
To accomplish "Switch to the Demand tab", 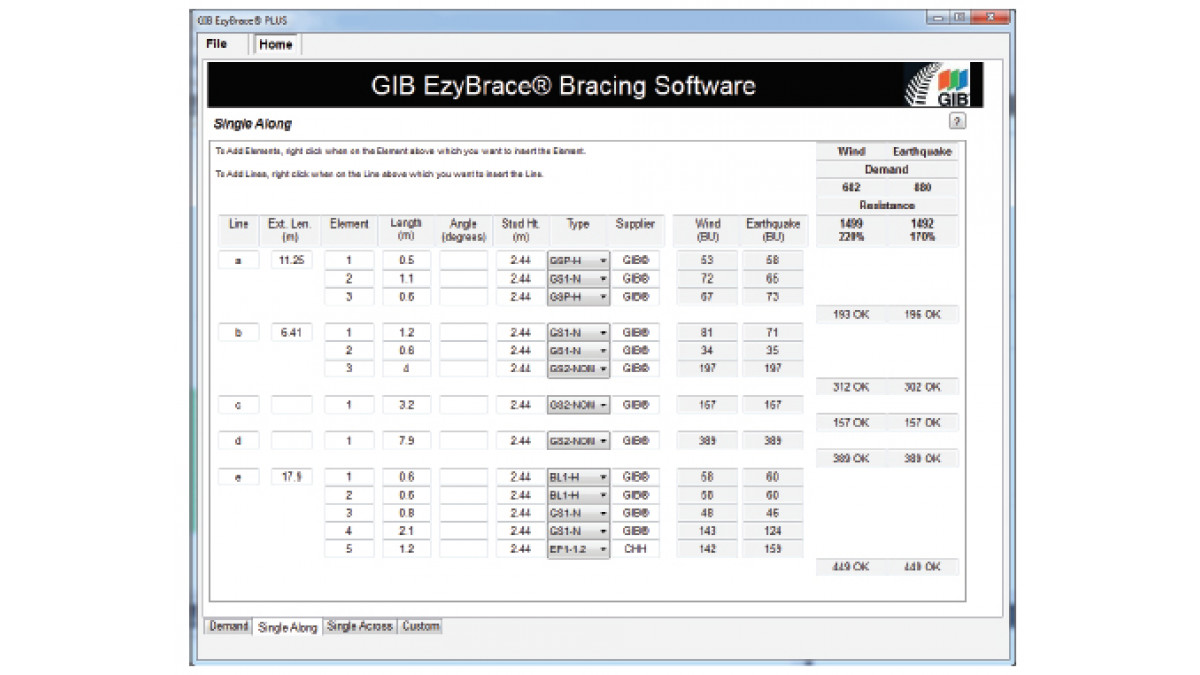I will point(228,627).
